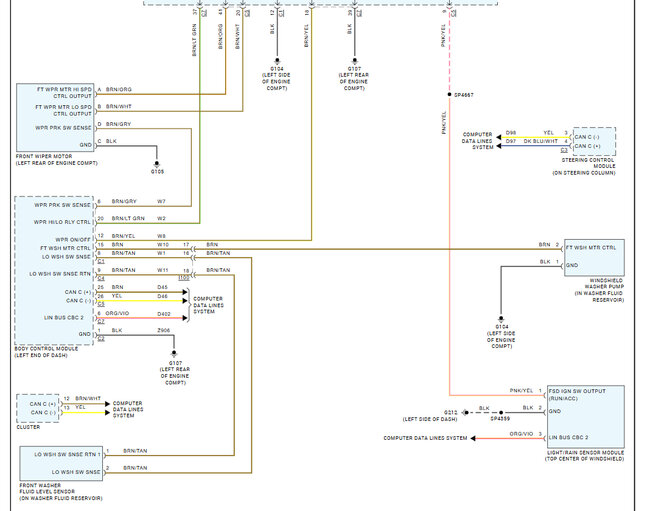
Task: Select the G105 ground point label
Action: click(157, 171)
